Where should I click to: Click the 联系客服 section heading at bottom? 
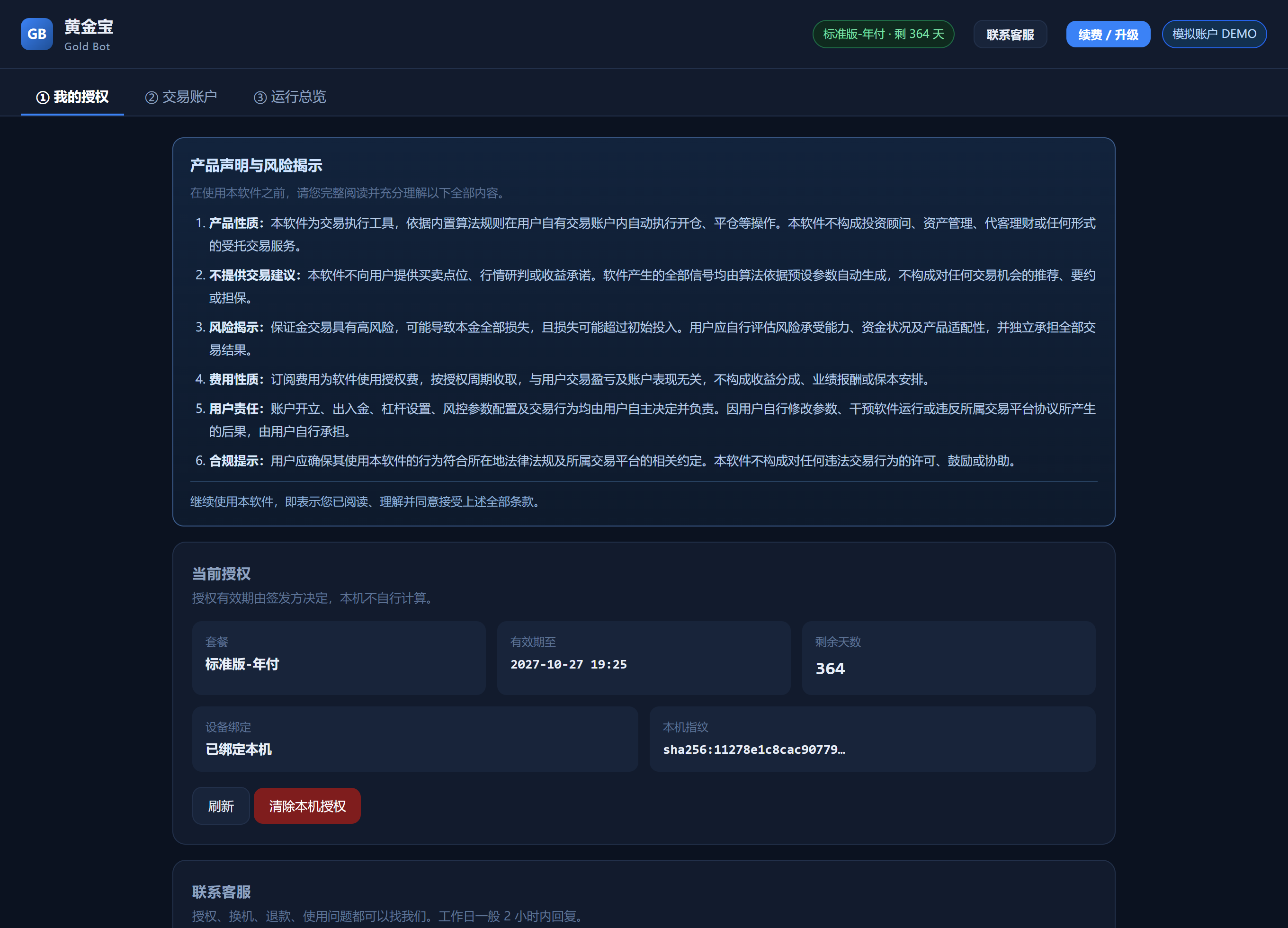222,892
